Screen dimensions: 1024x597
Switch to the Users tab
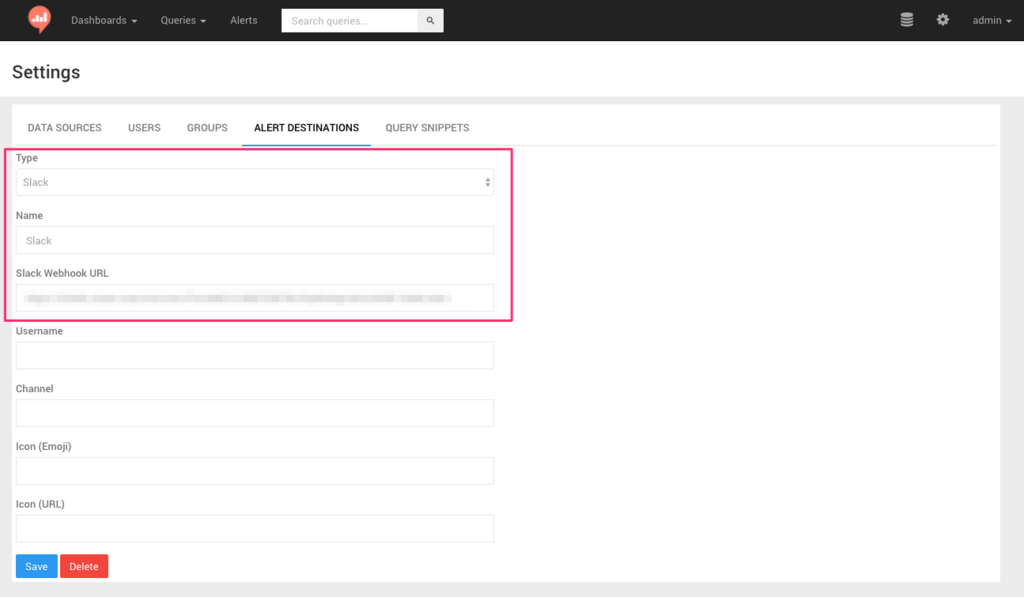pos(144,127)
